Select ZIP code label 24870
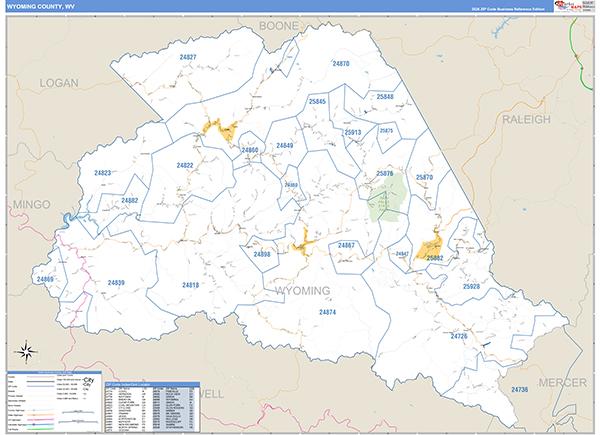The height and width of the screenshot is (435, 600). [341, 64]
